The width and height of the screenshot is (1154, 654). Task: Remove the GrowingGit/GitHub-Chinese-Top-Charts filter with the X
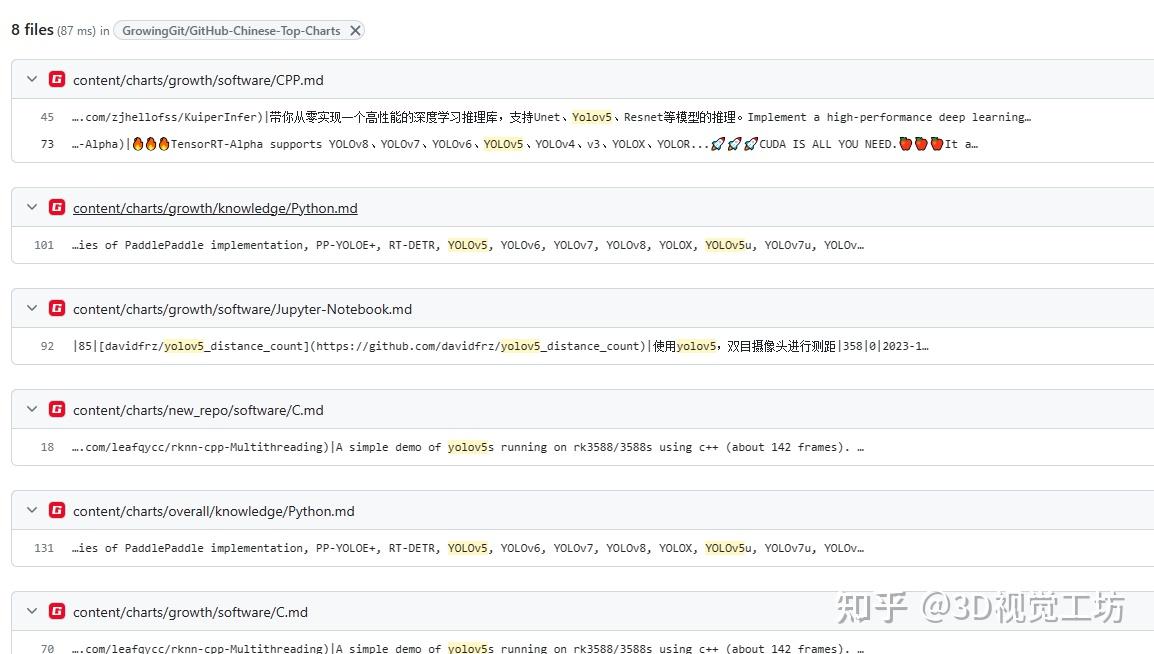pyautogui.click(x=356, y=30)
